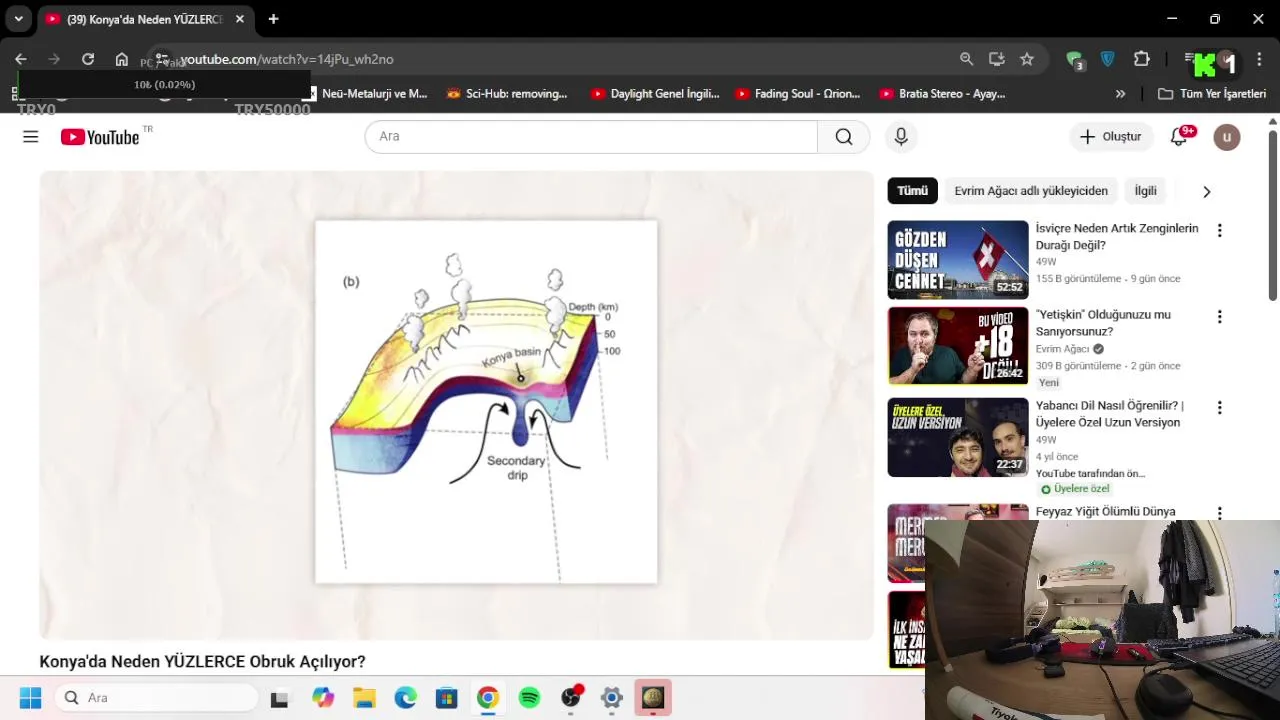Open options for the "Yabancı Dil Nasıl Öğrenilir" video

tap(1219, 407)
